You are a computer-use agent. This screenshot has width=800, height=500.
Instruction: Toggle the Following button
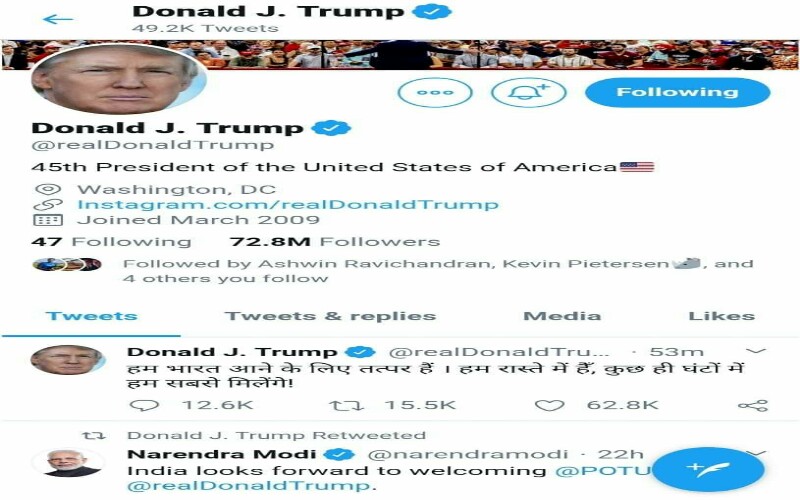[x=677, y=92]
